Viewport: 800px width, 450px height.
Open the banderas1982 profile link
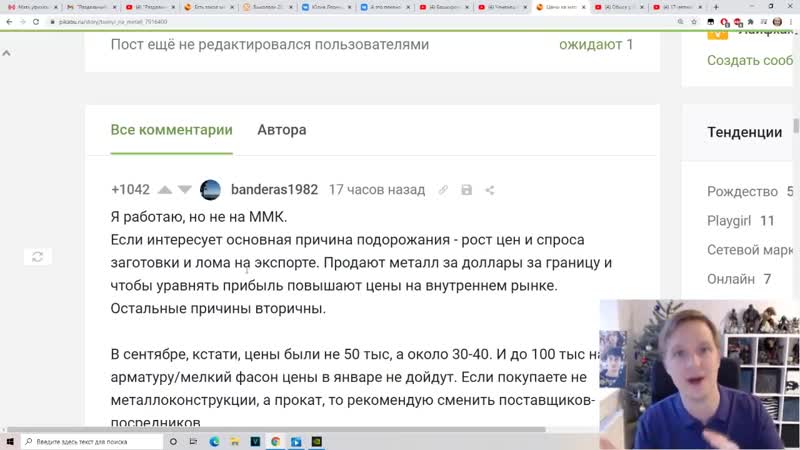point(274,190)
